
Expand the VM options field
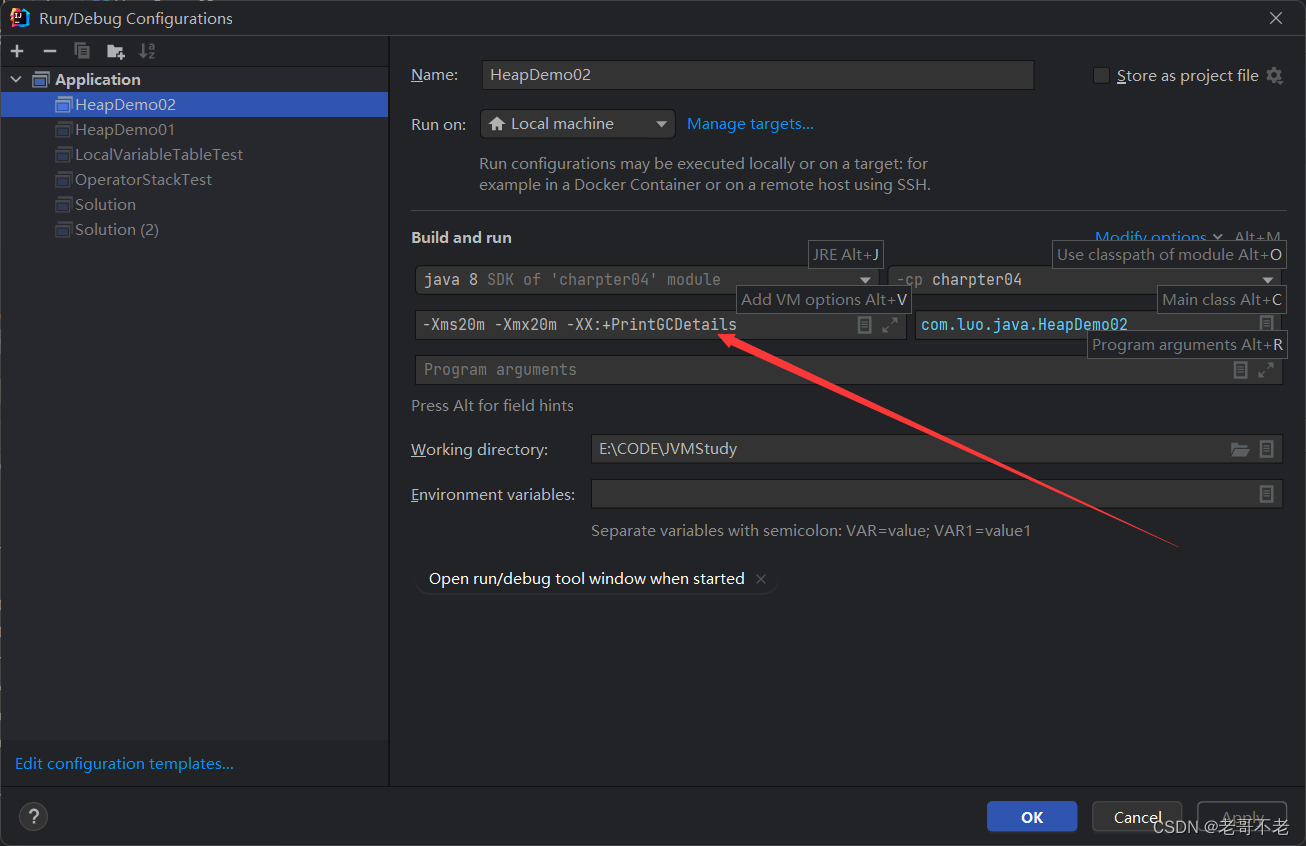pos(889,325)
